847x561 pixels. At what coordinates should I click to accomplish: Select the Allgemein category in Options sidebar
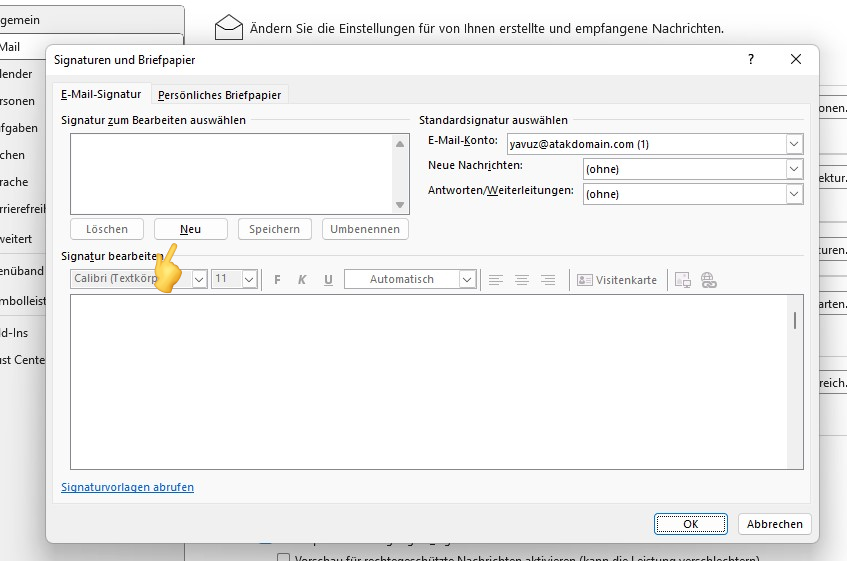tap(91, 20)
